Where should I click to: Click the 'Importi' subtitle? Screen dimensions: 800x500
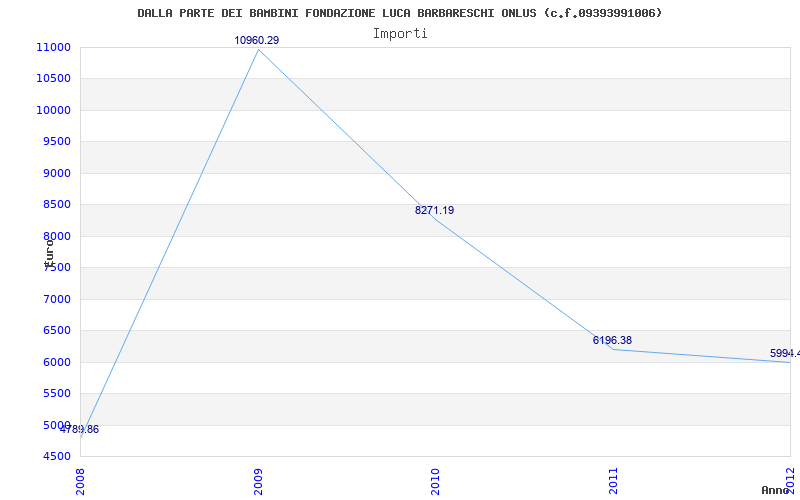click(x=400, y=34)
